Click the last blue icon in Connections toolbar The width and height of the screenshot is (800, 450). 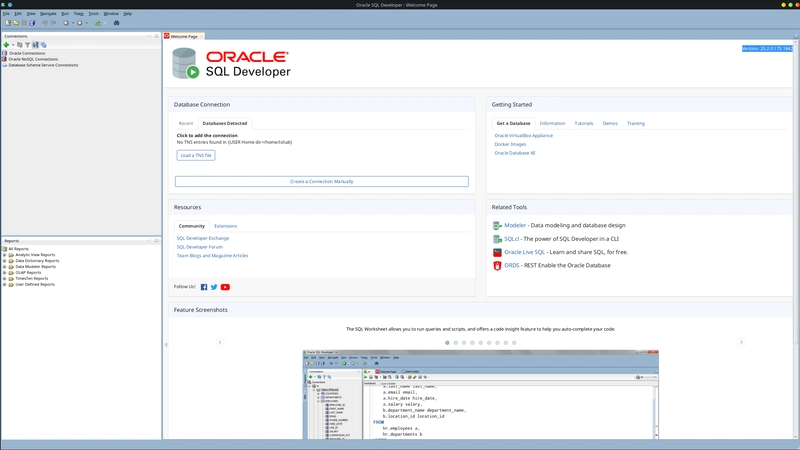[x=43, y=45]
